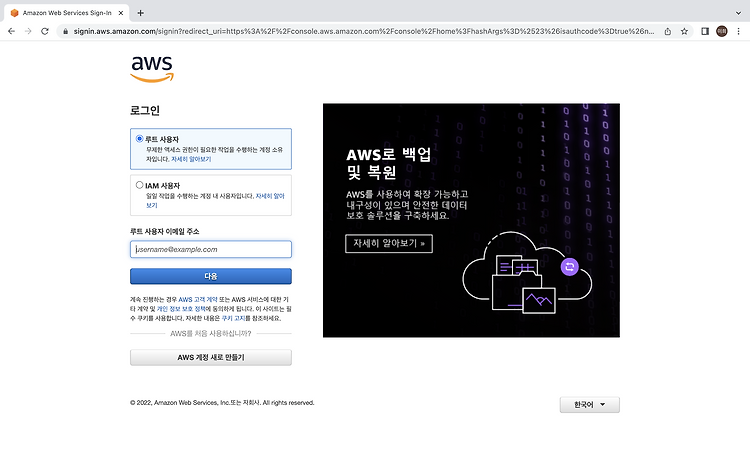
Task: Click the blue 다음 button
Action: click(211, 276)
